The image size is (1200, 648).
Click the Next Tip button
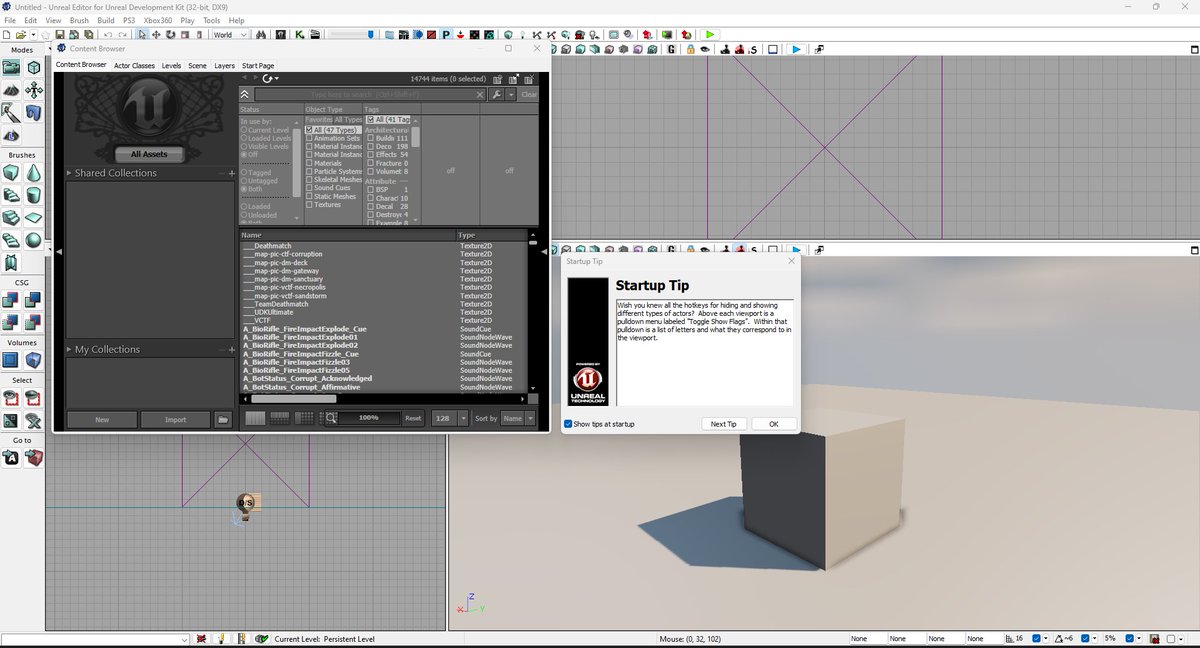724,424
